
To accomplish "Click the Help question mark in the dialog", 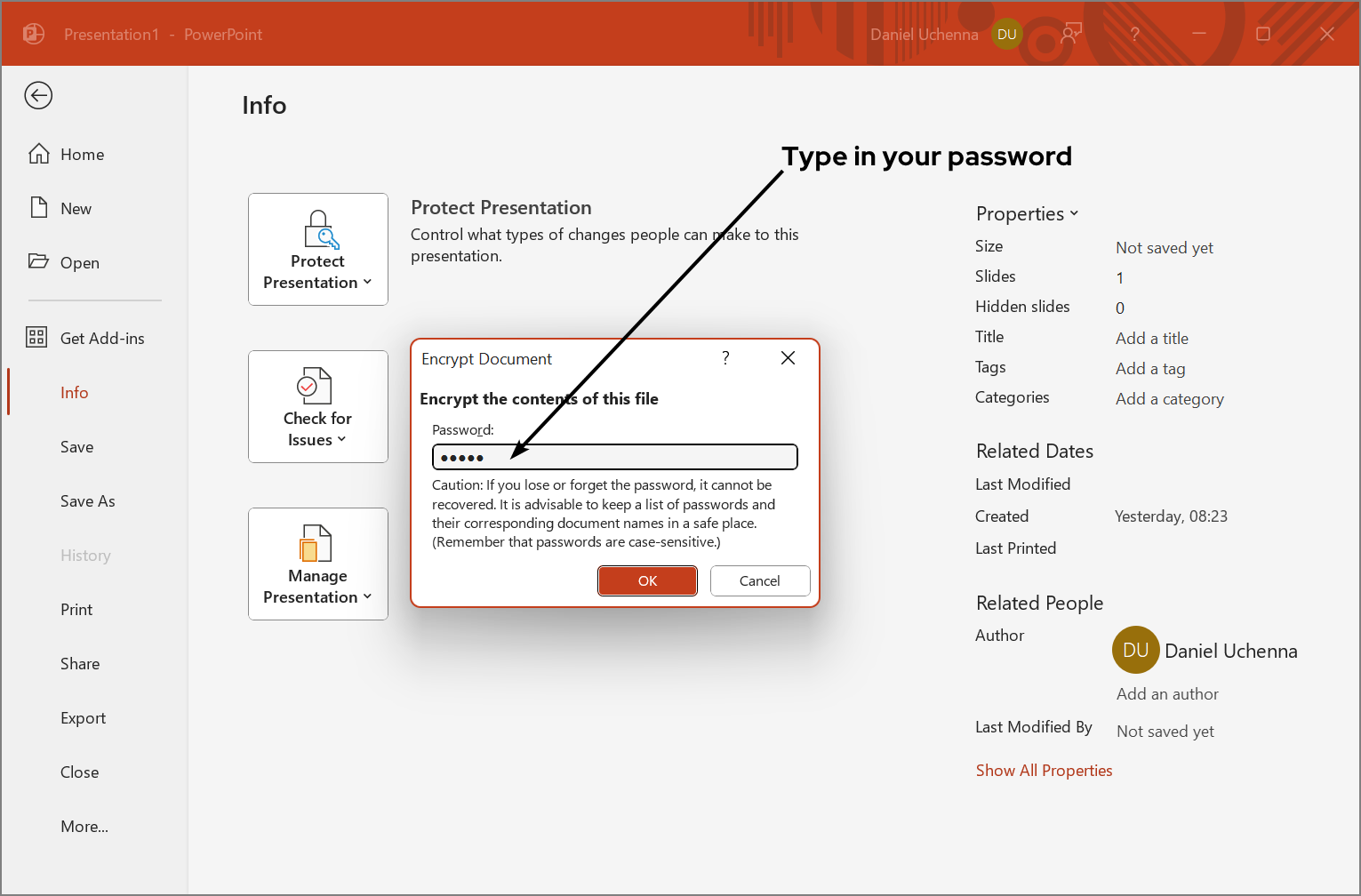I will pos(725,357).
